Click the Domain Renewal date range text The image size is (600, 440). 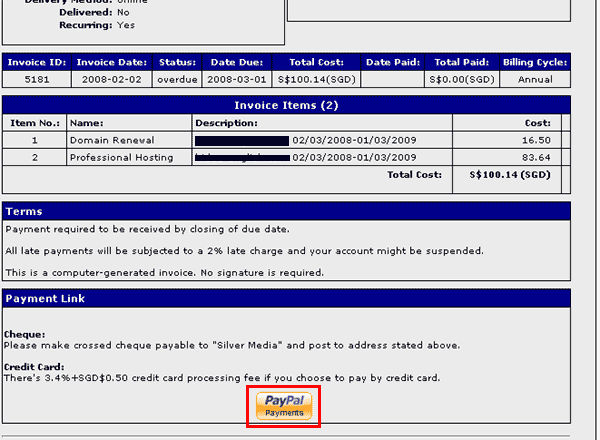[354, 140]
